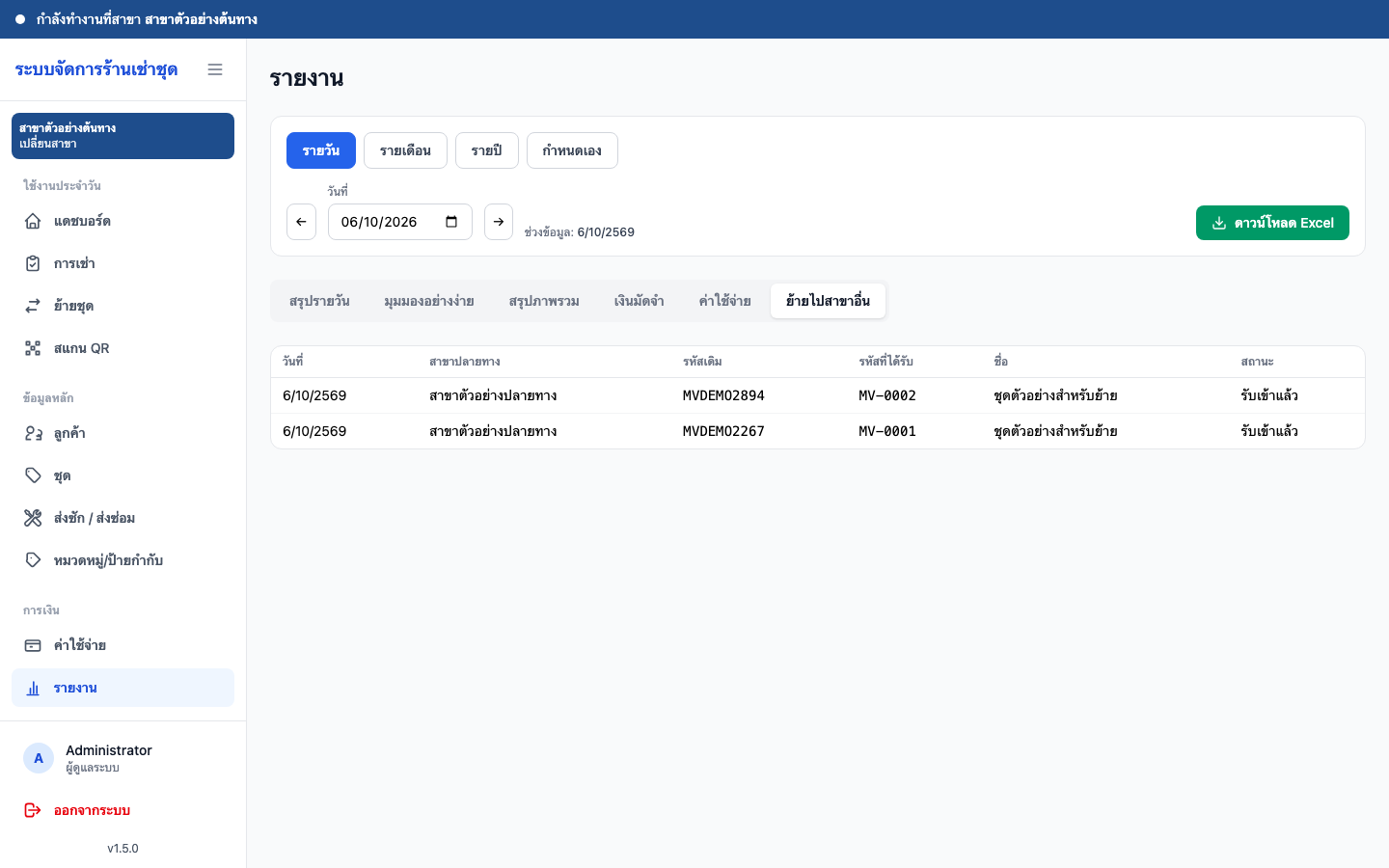The height and width of the screenshot is (868, 1389).
Task: Select ย้ายไปสาขาอื่น tab
Action: pyautogui.click(x=828, y=301)
